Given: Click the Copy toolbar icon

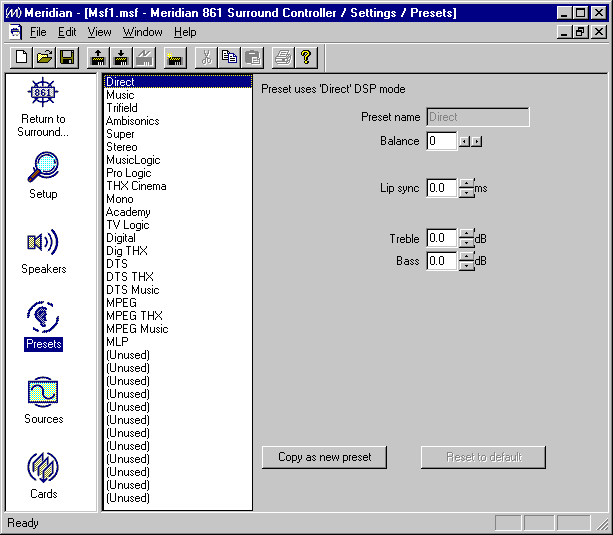Looking at the screenshot, I should 229,58.
